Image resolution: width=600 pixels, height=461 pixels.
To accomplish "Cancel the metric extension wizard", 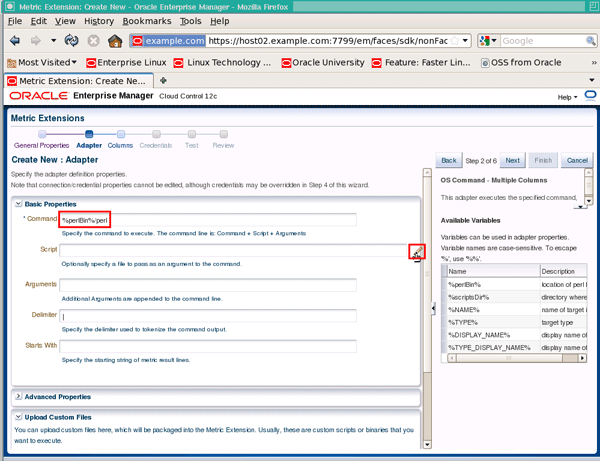I will (x=577, y=160).
